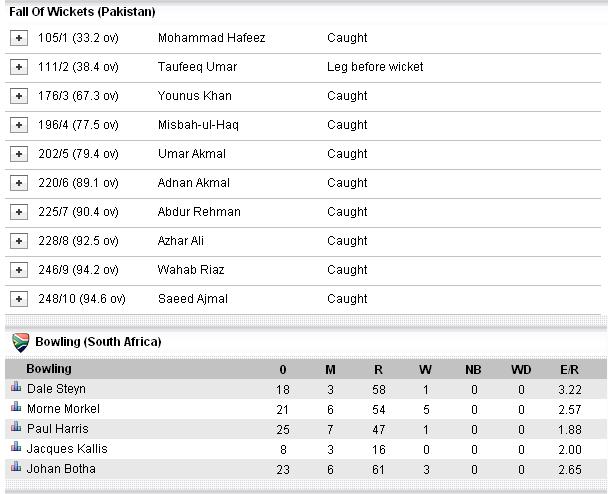Click the E/R column header

click(569, 370)
